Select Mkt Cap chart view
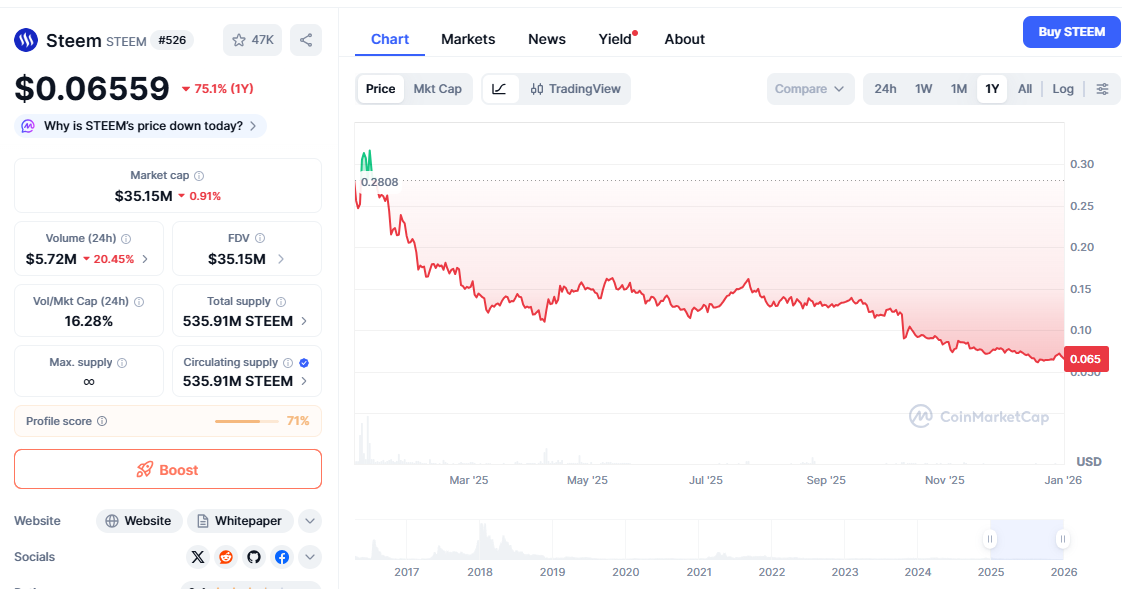The width and height of the screenshot is (1122, 589). pyautogui.click(x=437, y=89)
